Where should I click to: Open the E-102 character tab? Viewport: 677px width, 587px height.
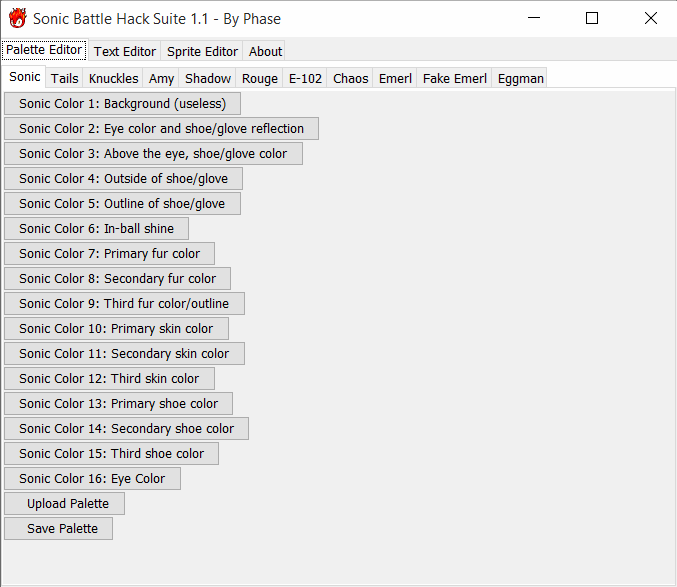[305, 78]
